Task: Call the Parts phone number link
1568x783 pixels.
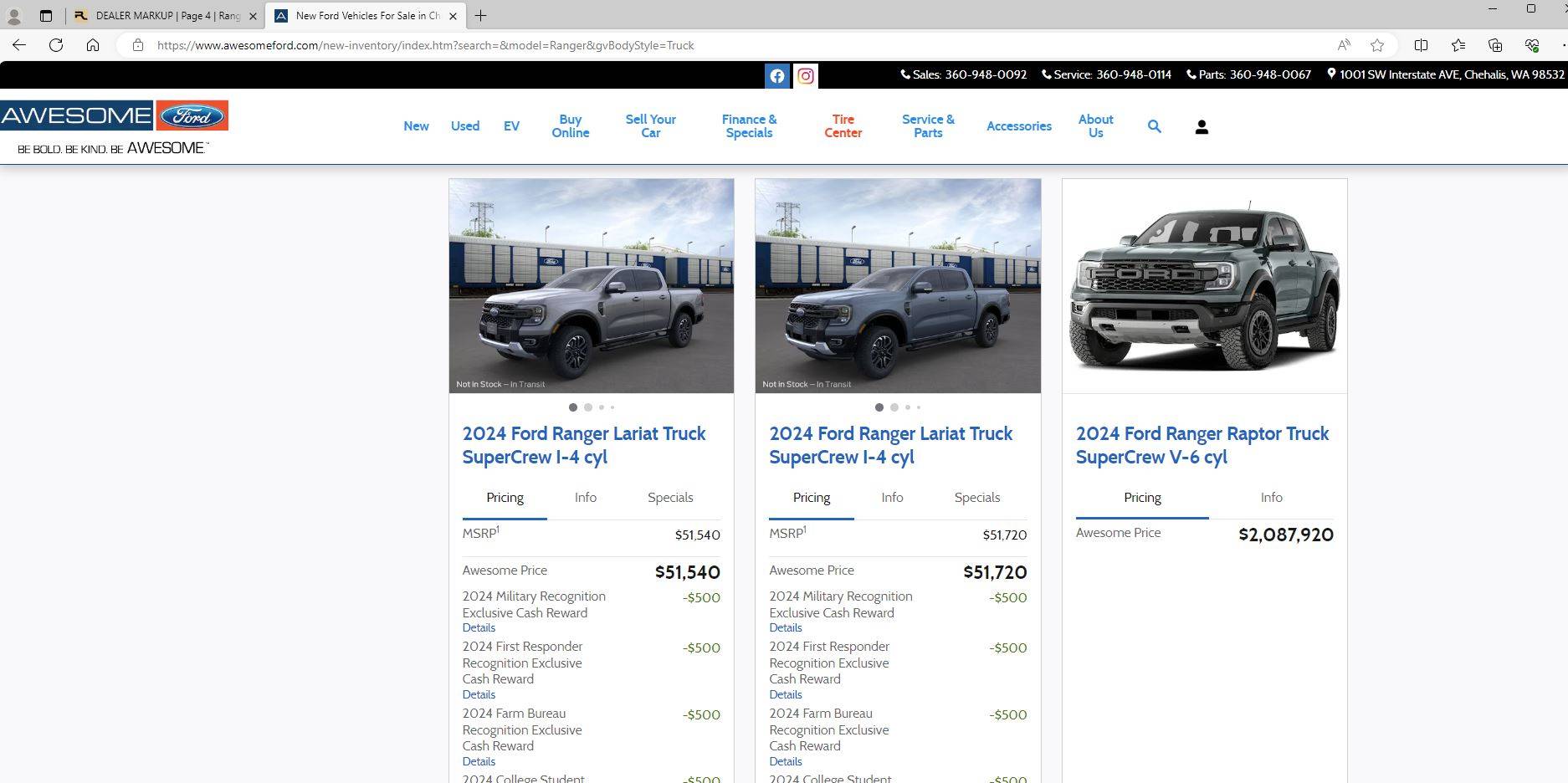Action: 1248,74
